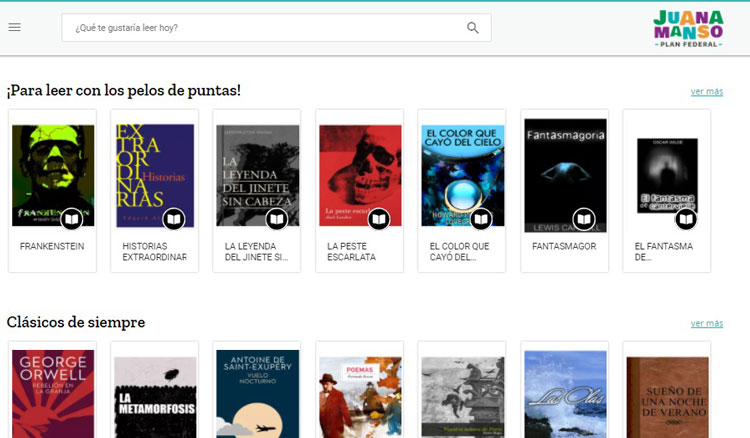Click the 'Clásicos de siempre' heading
Viewport: 750px width, 438px height.
pos(76,322)
